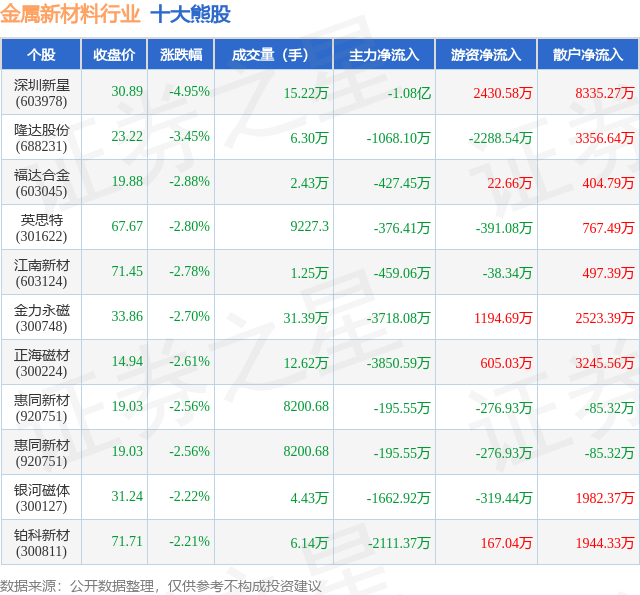Select stock 银河磁体 (300127)
The height and width of the screenshot is (595, 640).
[41, 497]
